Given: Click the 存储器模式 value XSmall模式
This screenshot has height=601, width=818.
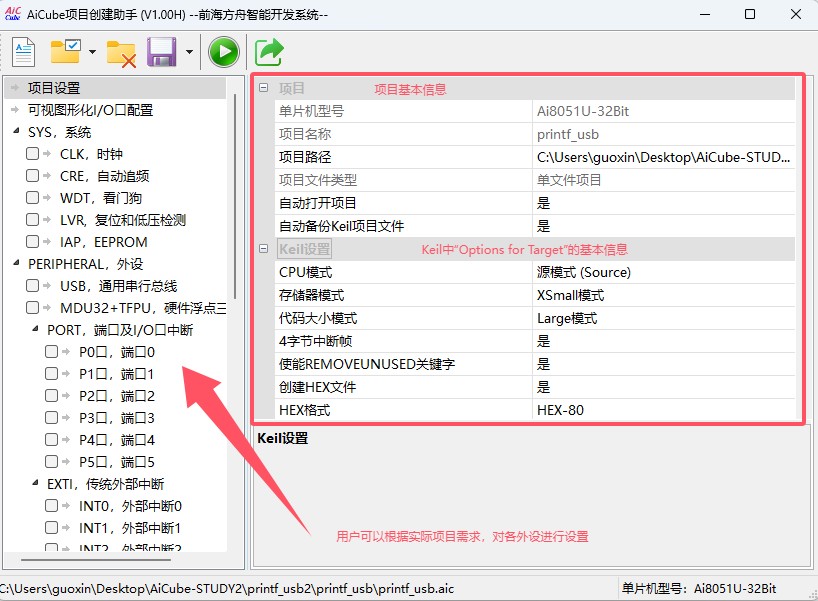Looking at the screenshot, I should point(664,295).
